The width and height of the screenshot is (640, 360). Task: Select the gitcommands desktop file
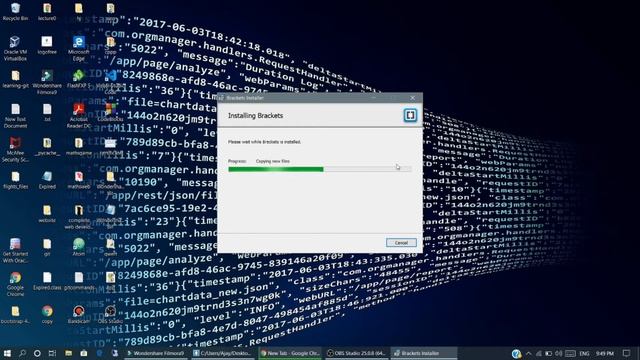pos(79,281)
